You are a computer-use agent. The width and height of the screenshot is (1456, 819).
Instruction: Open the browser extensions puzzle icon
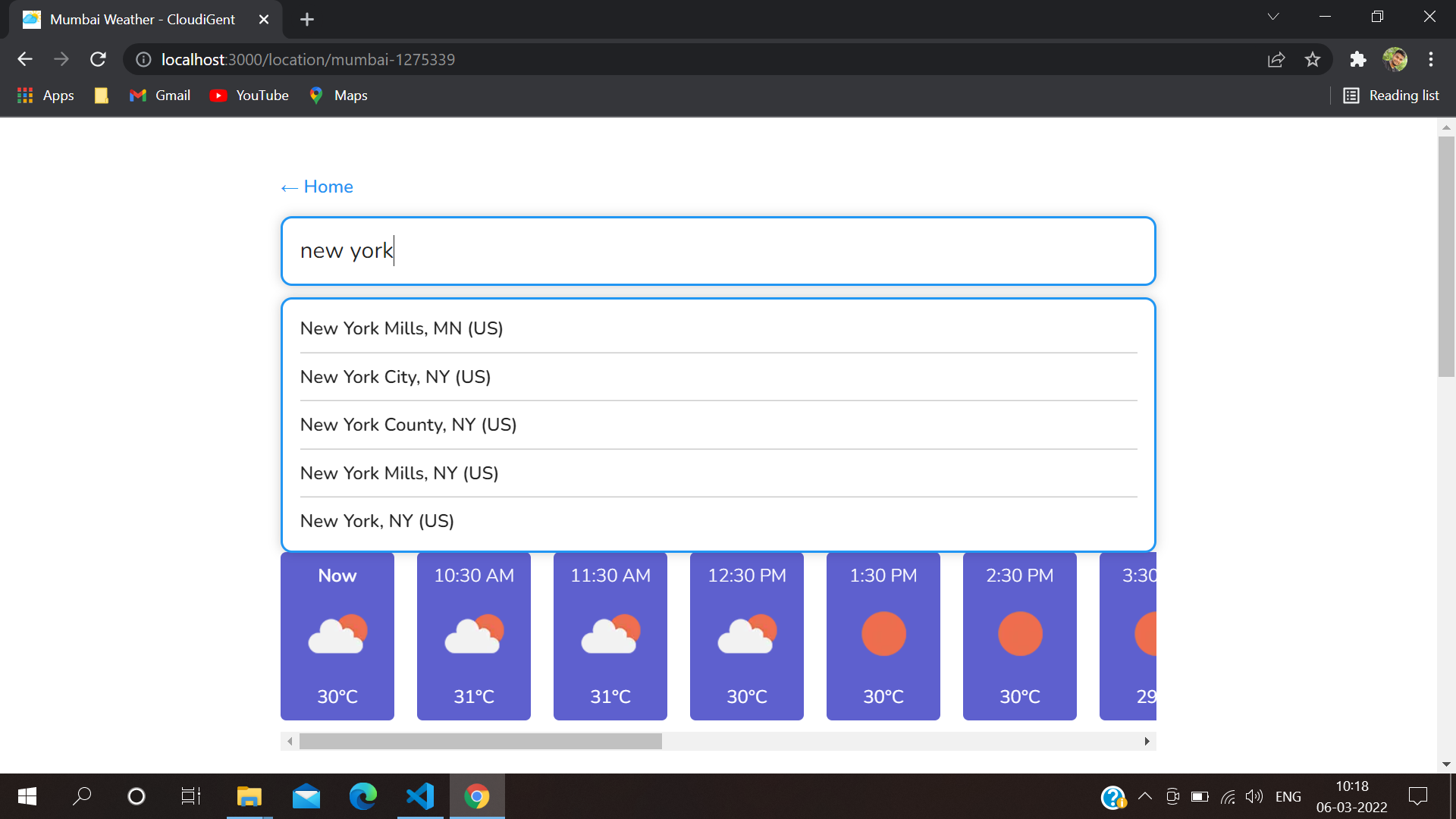coord(1358,59)
